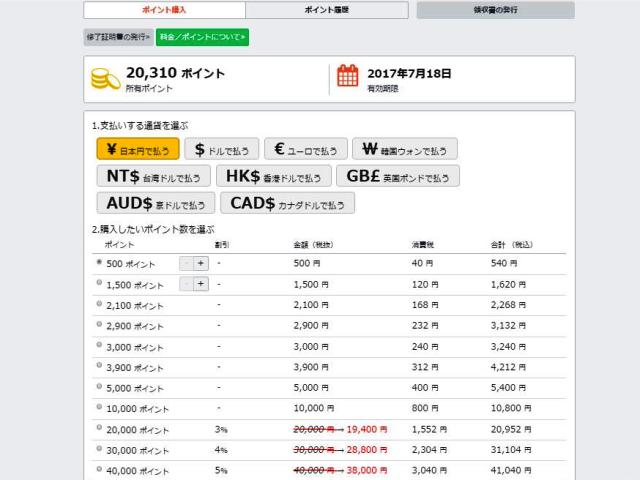The width and height of the screenshot is (640, 480).
Task: Select the 5,000 ポイント radio button
Action: pyautogui.click(x=99, y=386)
